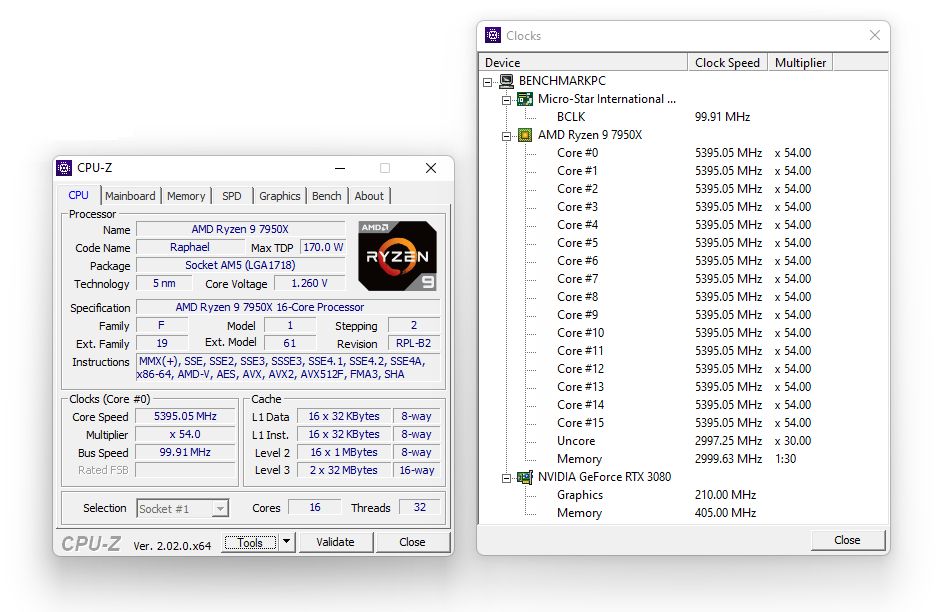Switch to the Mainboard tab

click(130, 196)
